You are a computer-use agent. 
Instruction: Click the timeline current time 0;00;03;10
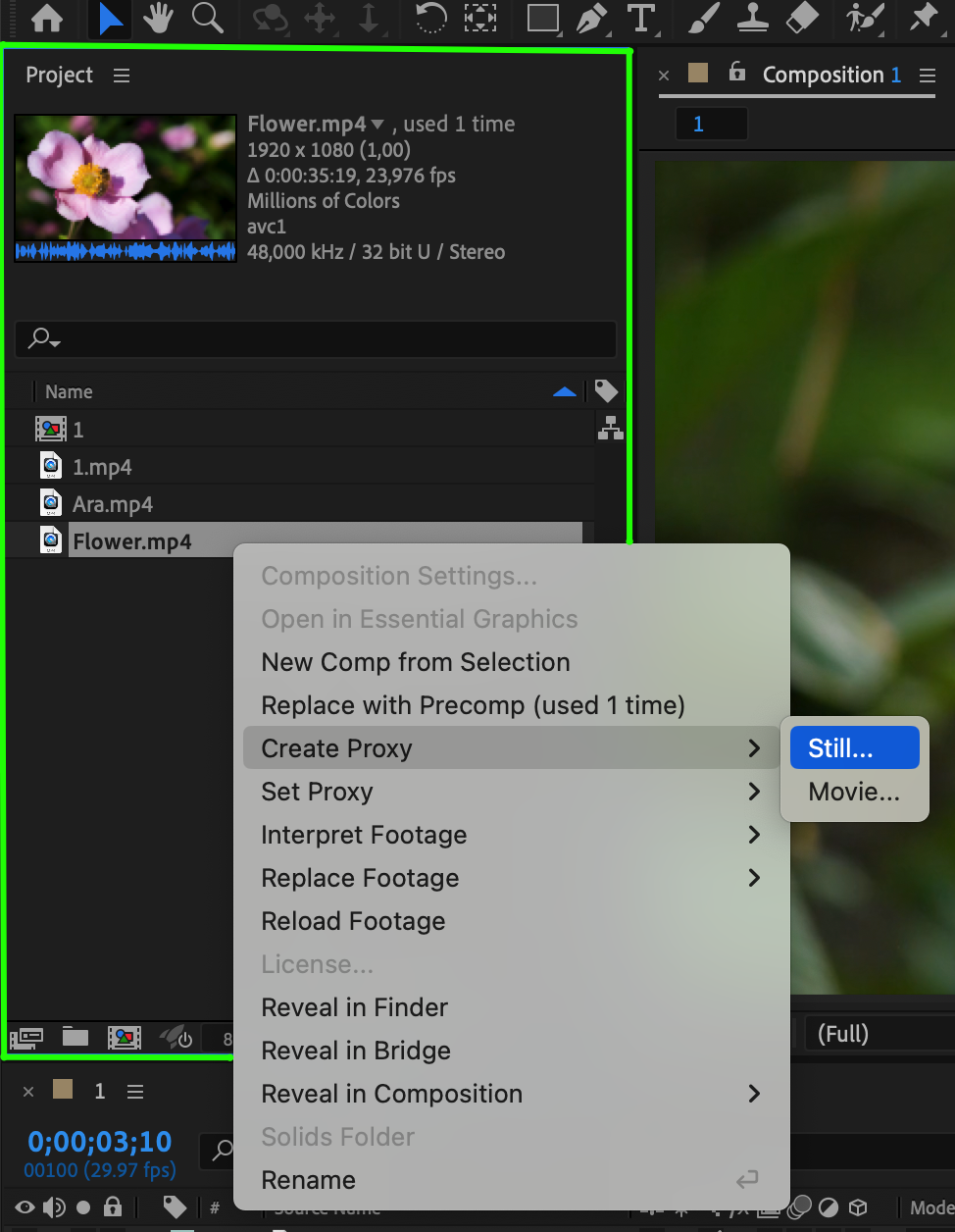[100, 1142]
